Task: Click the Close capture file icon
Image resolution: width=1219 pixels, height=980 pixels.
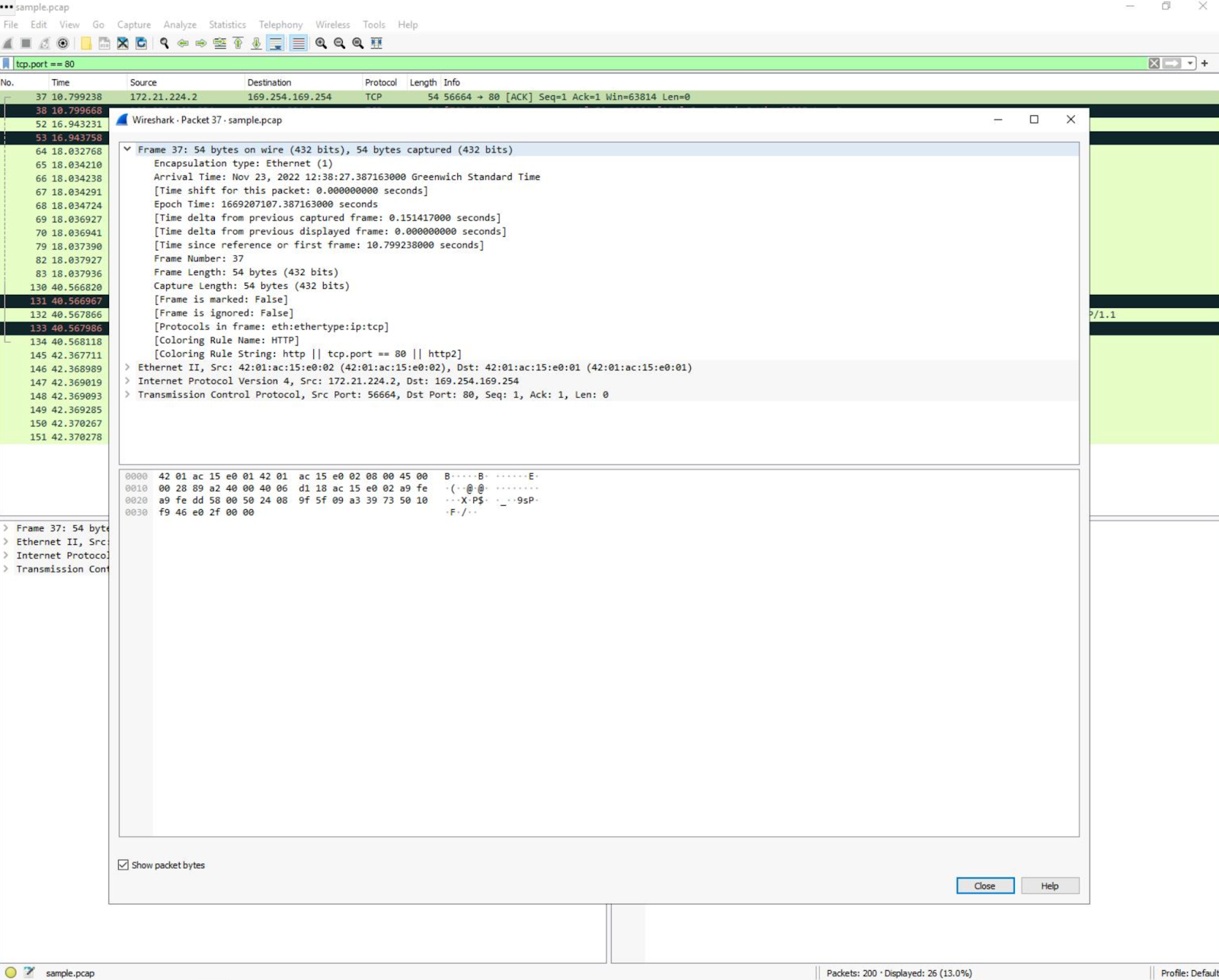Action: [x=123, y=43]
